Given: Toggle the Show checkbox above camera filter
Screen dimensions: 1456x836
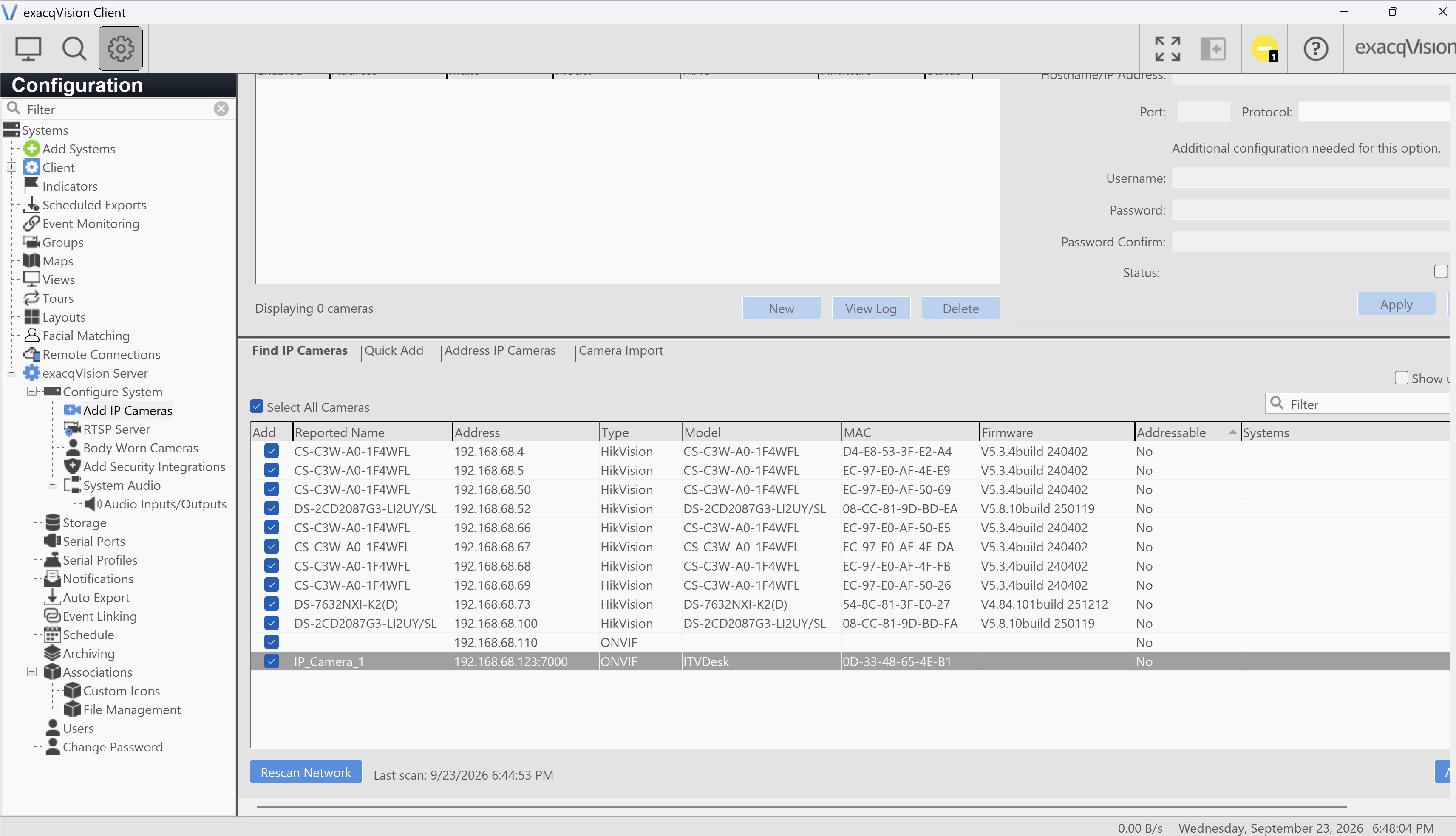Looking at the screenshot, I should click(1402, 378).
